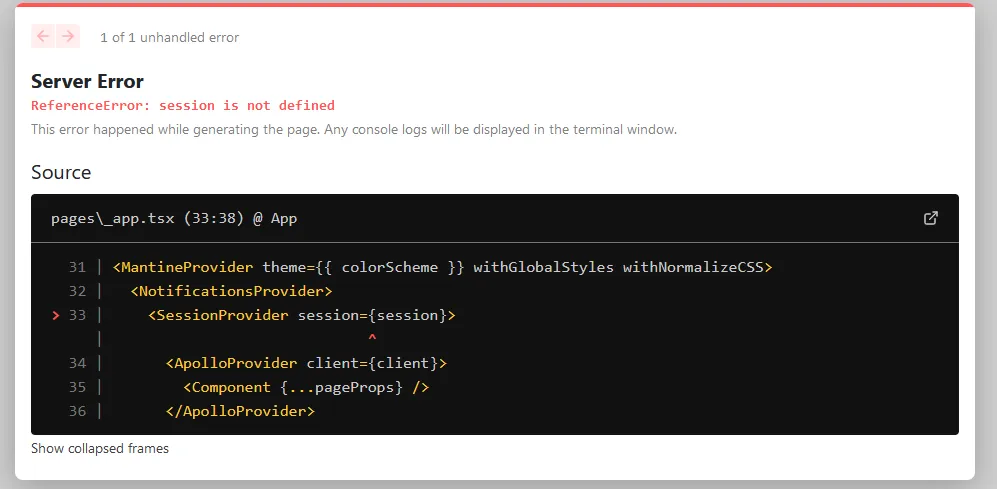This screenshot has height=489, width=997.
Task: Select the Server Error heading
Action: 87,81
